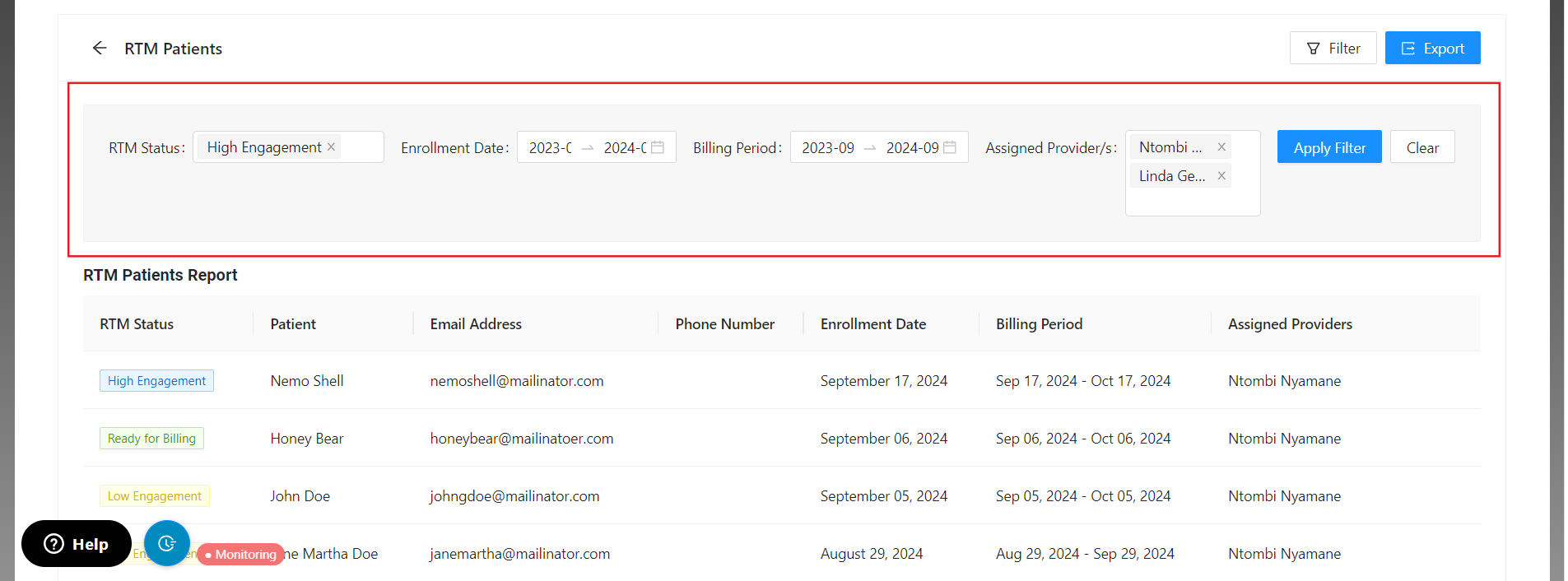Open the RTM Status dropdown
This screenshot has height=581, width=1568.
tap(362, 147)
